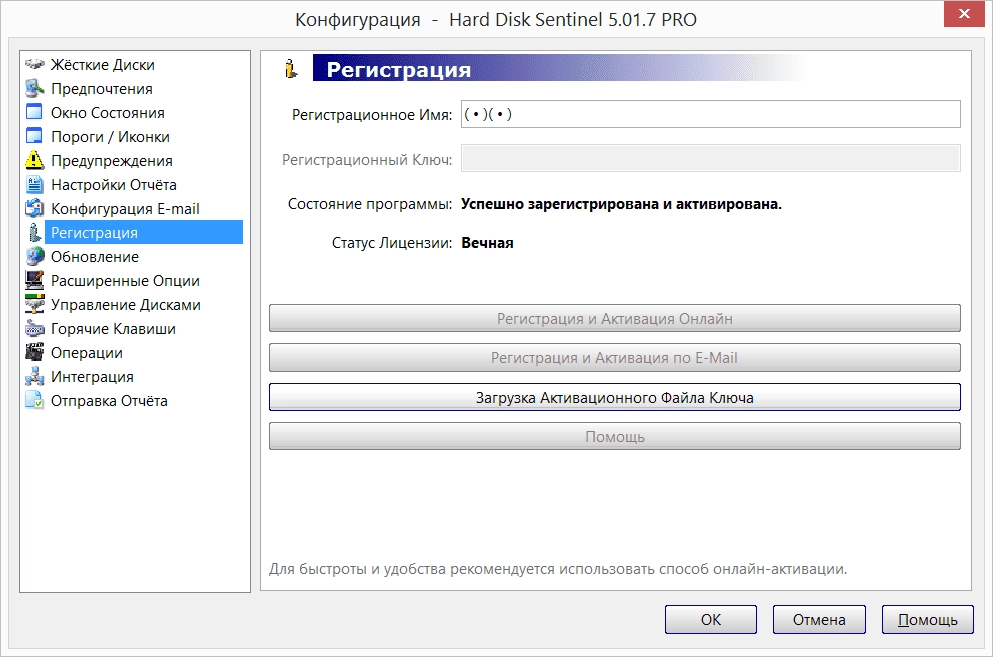The height and width of the screenshot is (657, 993).
Task: Click the Расширенные Опции computer icon
Action: 34,281
